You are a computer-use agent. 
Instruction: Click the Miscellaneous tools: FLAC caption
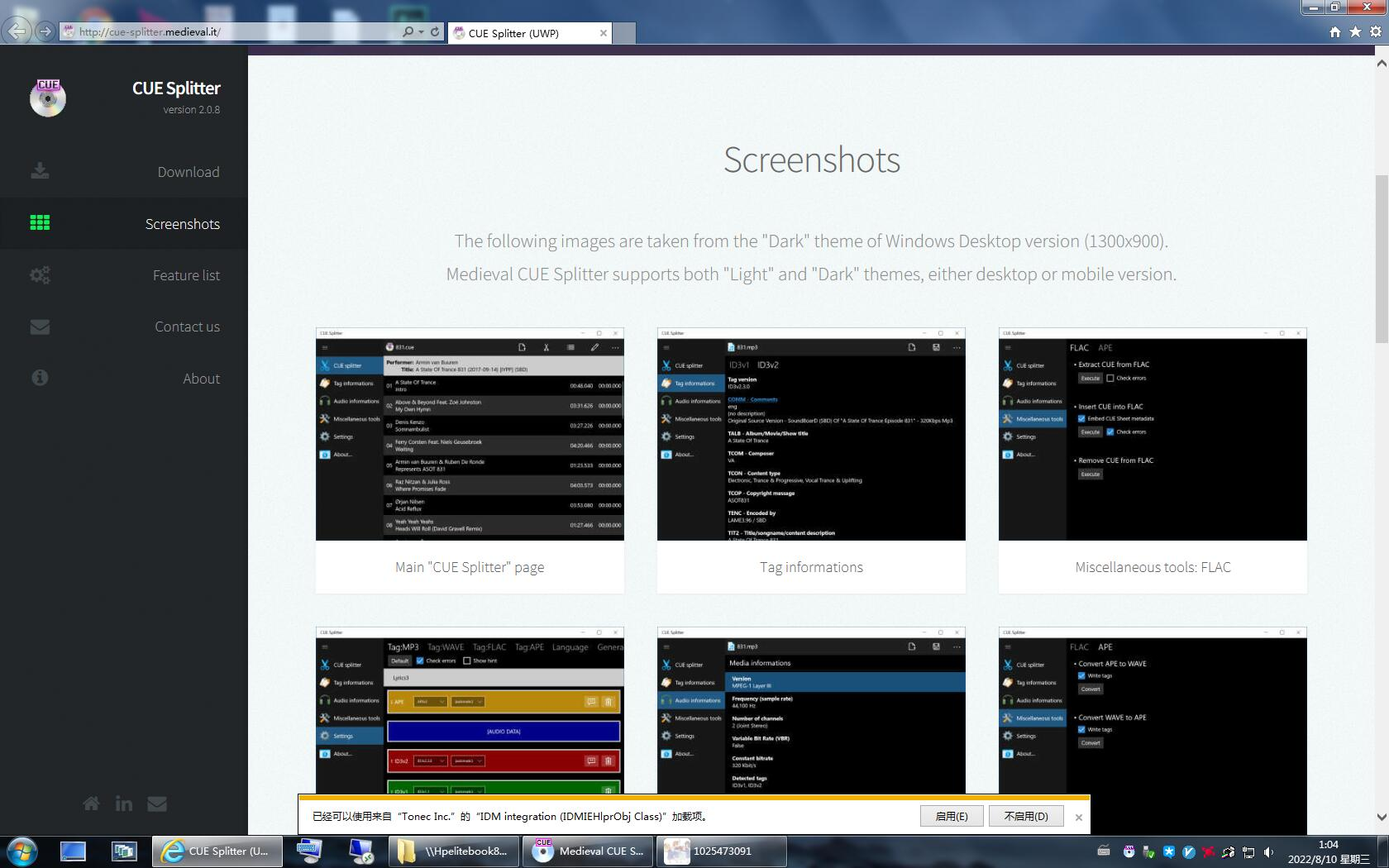tap(1153, 567)
